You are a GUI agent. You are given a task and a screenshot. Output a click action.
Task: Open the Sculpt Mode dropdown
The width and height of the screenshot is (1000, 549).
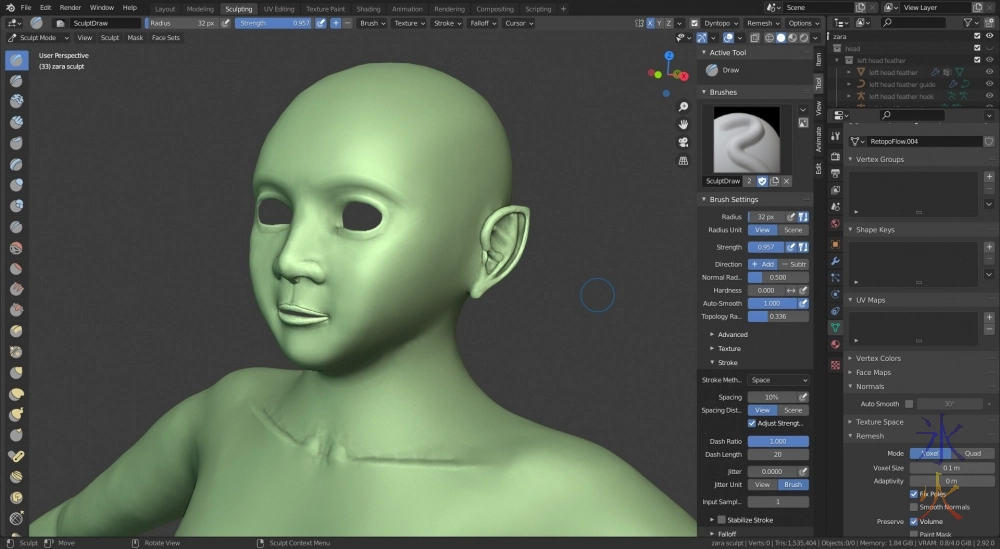(x=38, y=38)
